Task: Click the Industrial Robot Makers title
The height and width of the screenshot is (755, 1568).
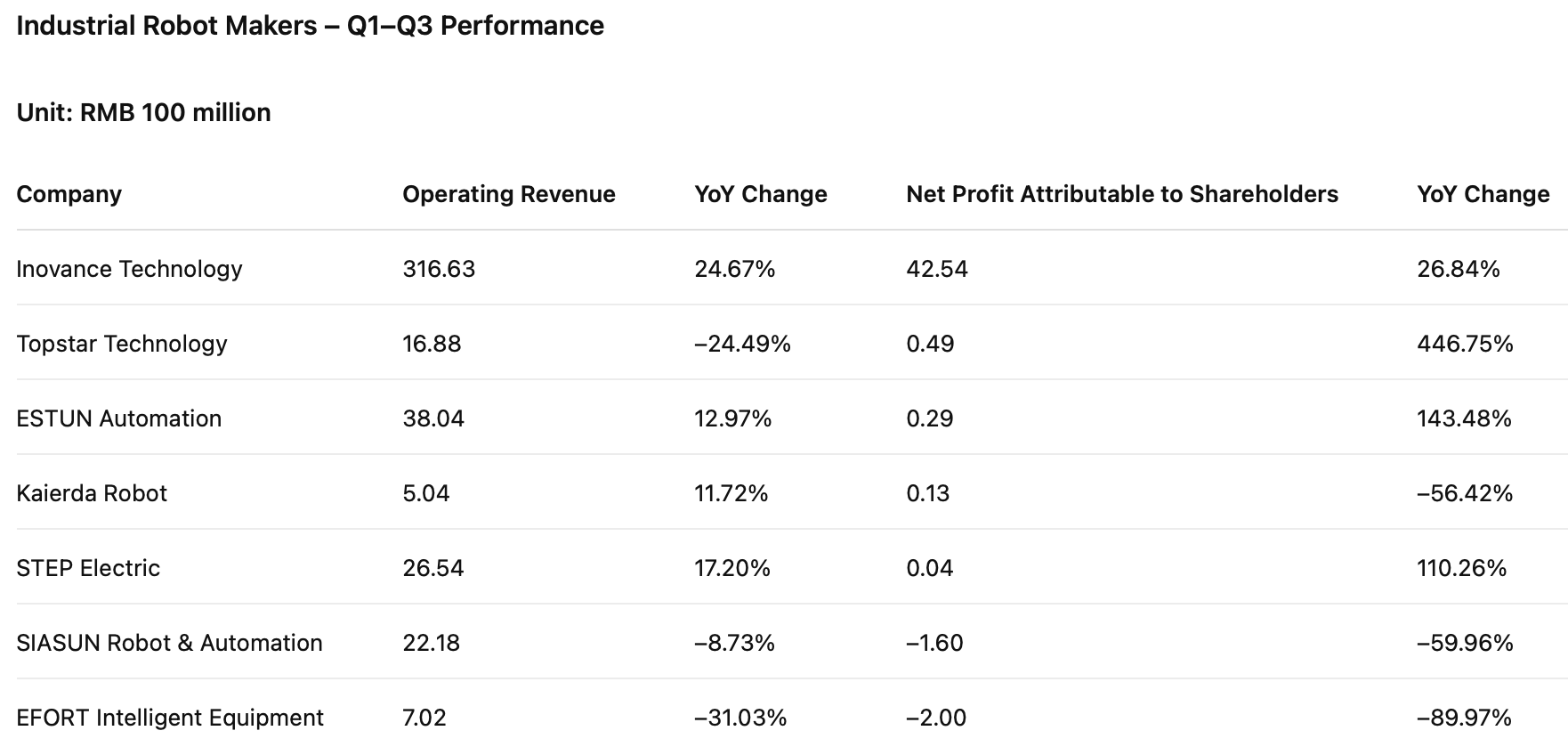Action: tap(310, 26)
